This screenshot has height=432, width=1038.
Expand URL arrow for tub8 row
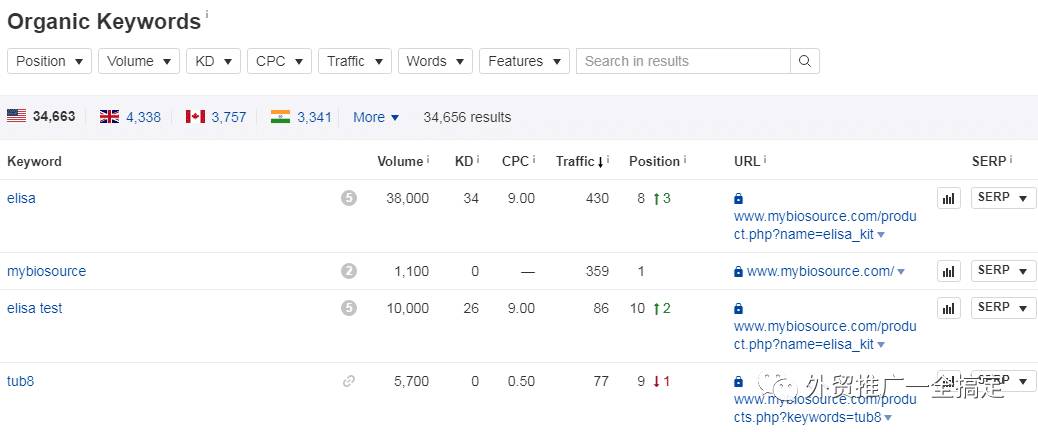point(888,418)
